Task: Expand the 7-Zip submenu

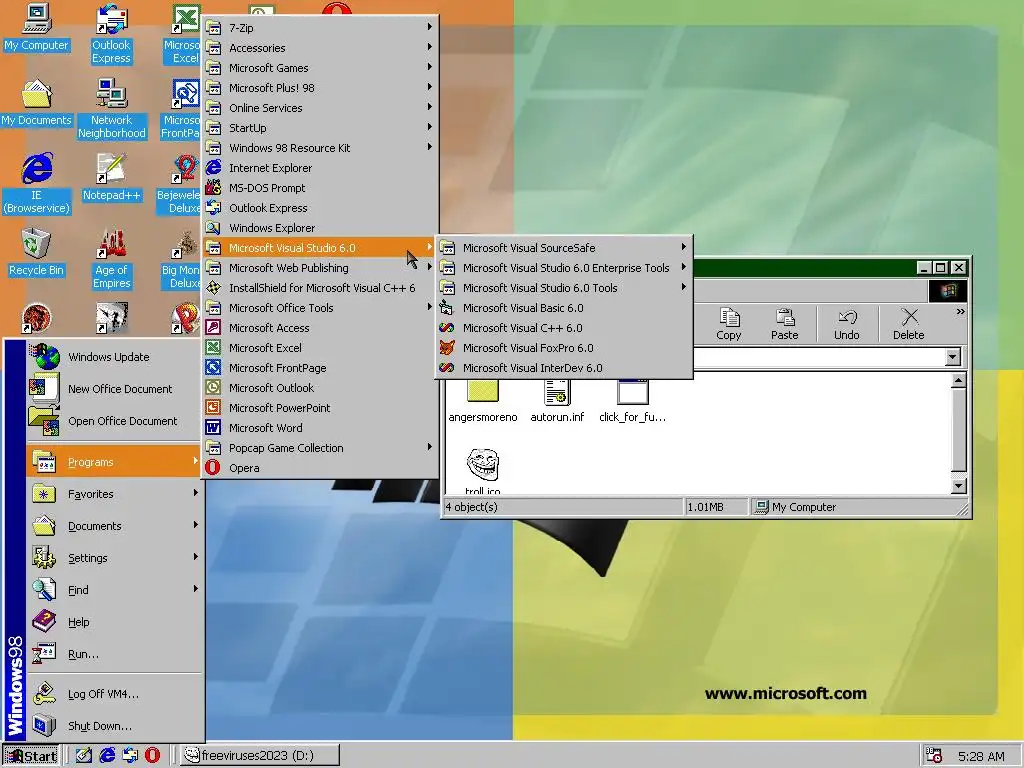Action: (319, 28)
